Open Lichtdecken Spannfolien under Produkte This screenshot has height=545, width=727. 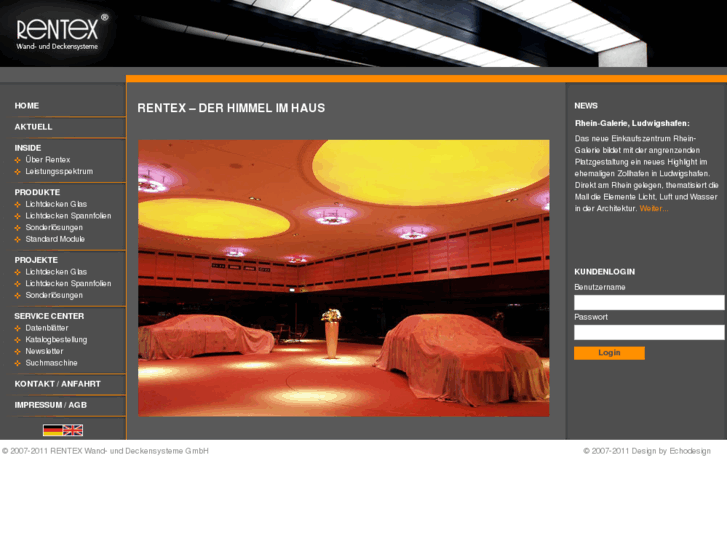pos(68,216)
